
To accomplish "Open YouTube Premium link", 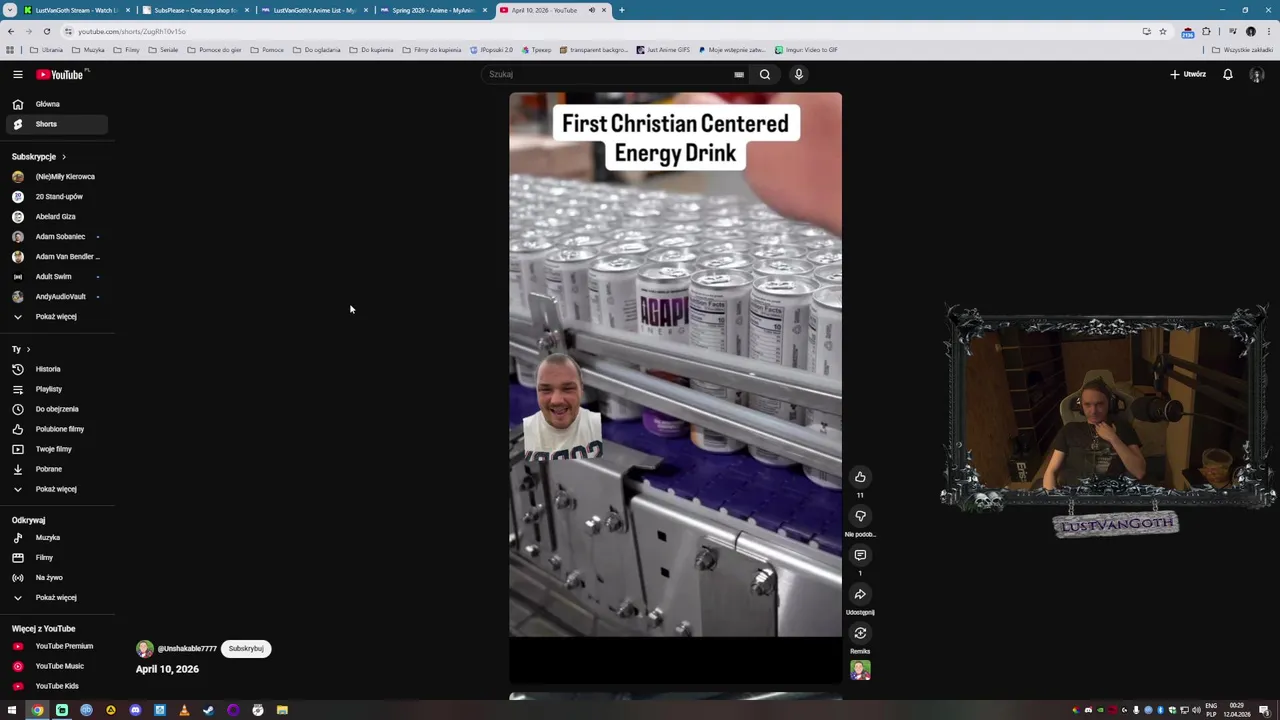I will 55,646.
